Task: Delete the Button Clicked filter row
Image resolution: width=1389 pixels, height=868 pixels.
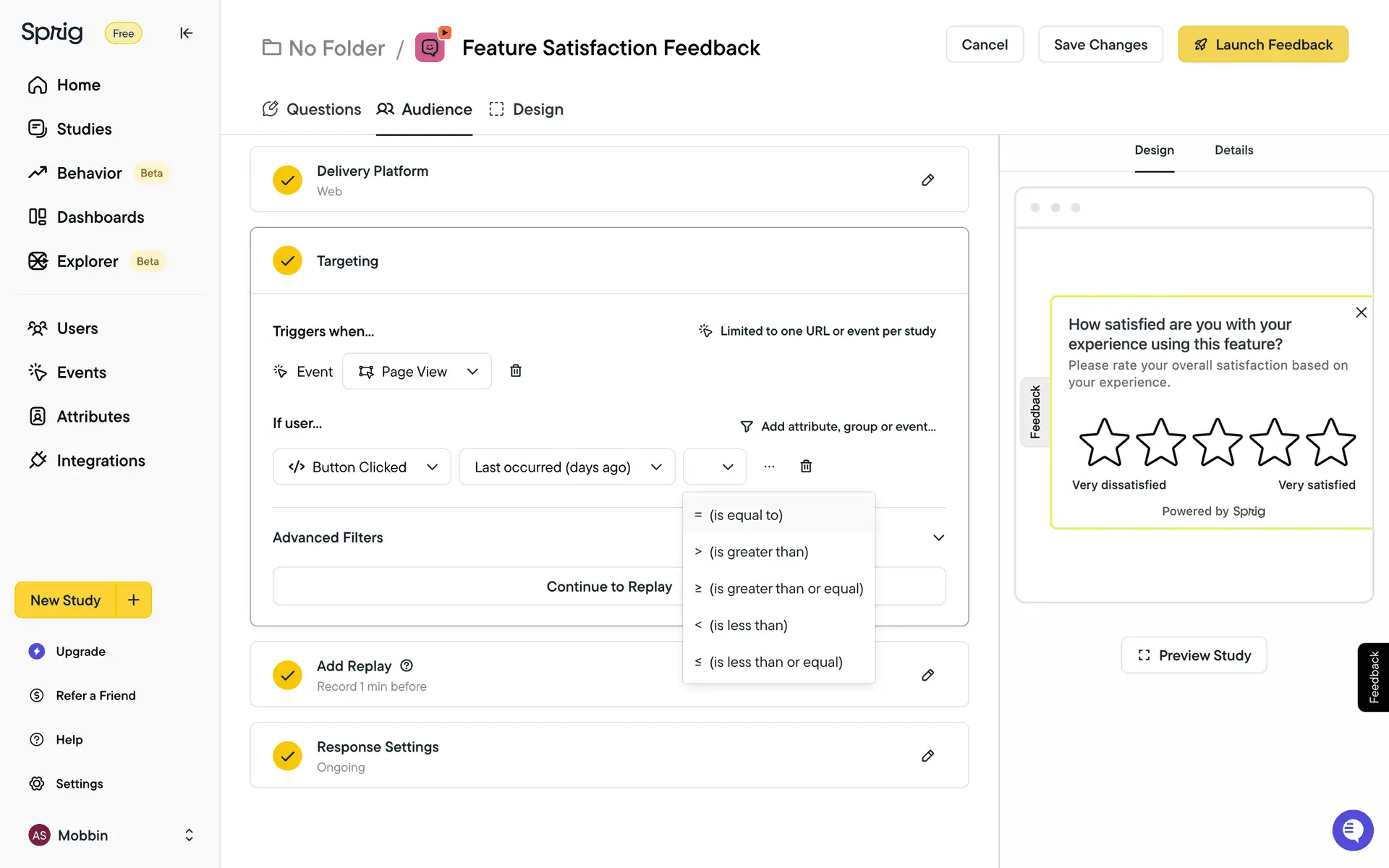Action: click(806, 467)
